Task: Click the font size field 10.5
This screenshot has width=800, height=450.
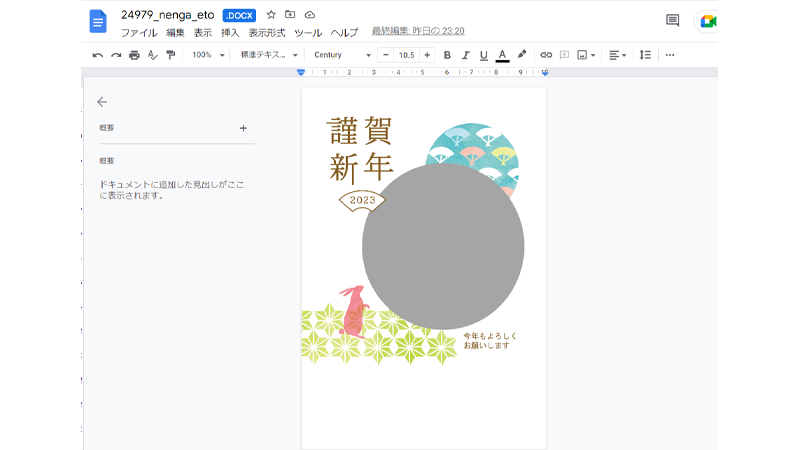Action: pyautogui.click(x=406, y=55)
